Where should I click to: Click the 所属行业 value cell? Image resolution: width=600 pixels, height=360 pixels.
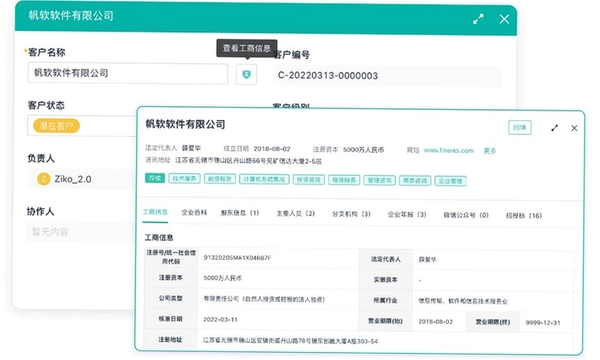pyautogui.click(x=493, y=301)
